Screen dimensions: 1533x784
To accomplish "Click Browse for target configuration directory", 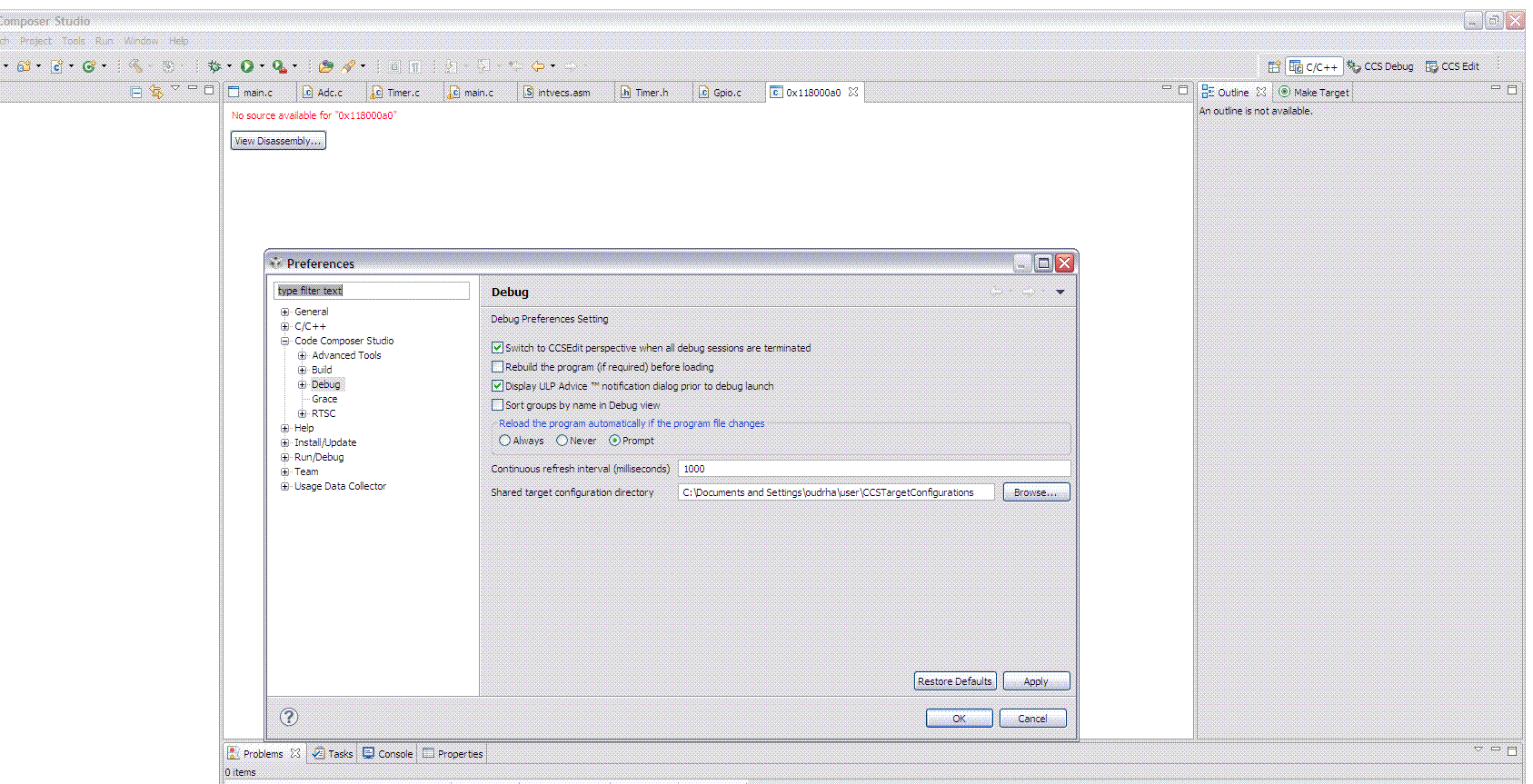I will (1036, 491).
